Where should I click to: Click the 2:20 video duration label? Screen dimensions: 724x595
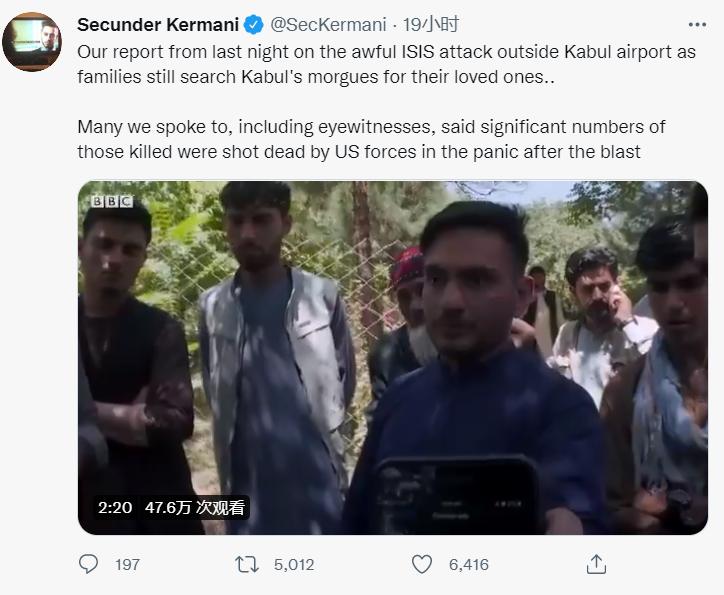pyautogui.click(x=115, y=507)
